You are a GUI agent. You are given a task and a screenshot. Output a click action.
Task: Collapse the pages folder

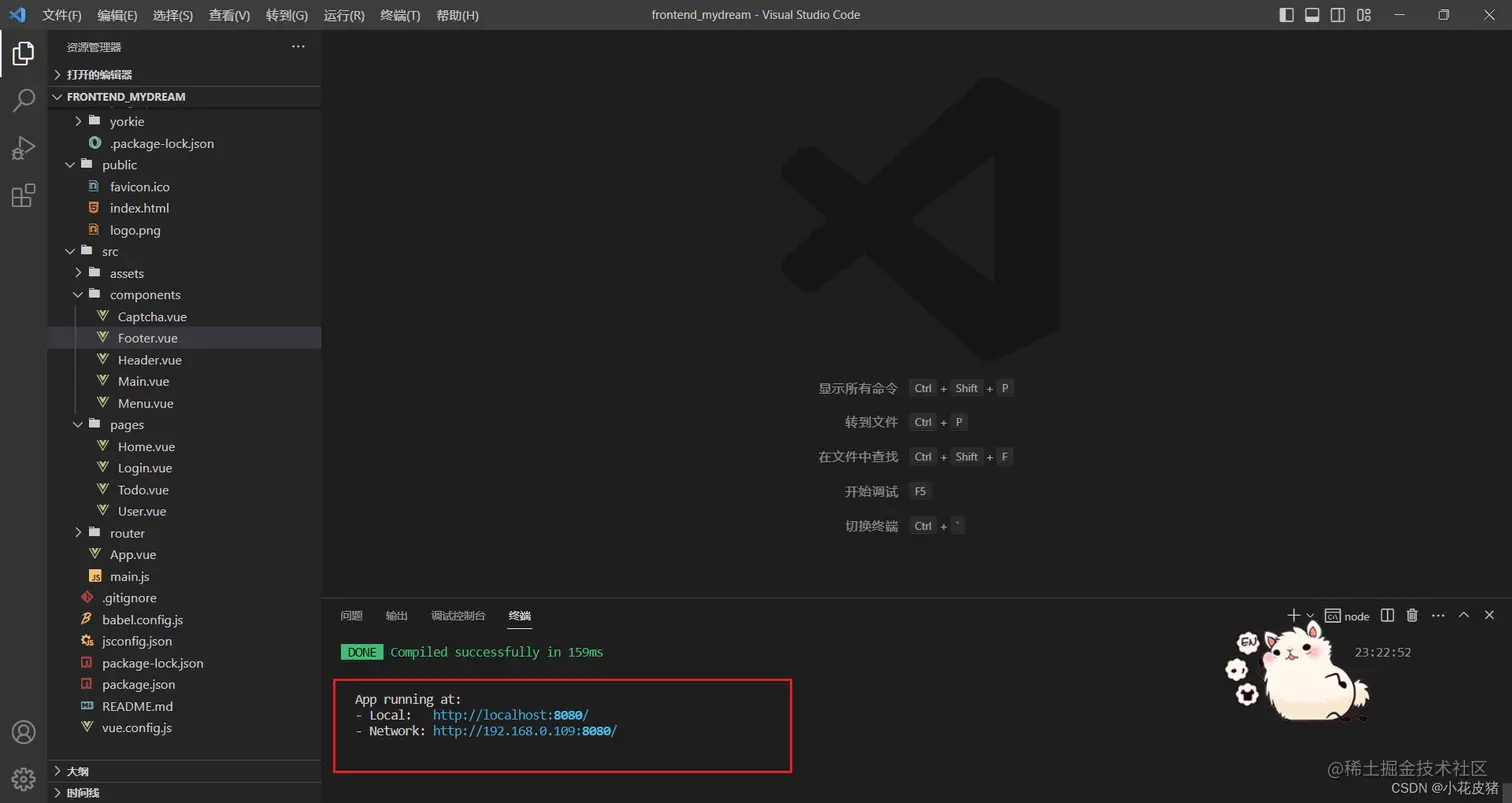click(x=185, y=425)
